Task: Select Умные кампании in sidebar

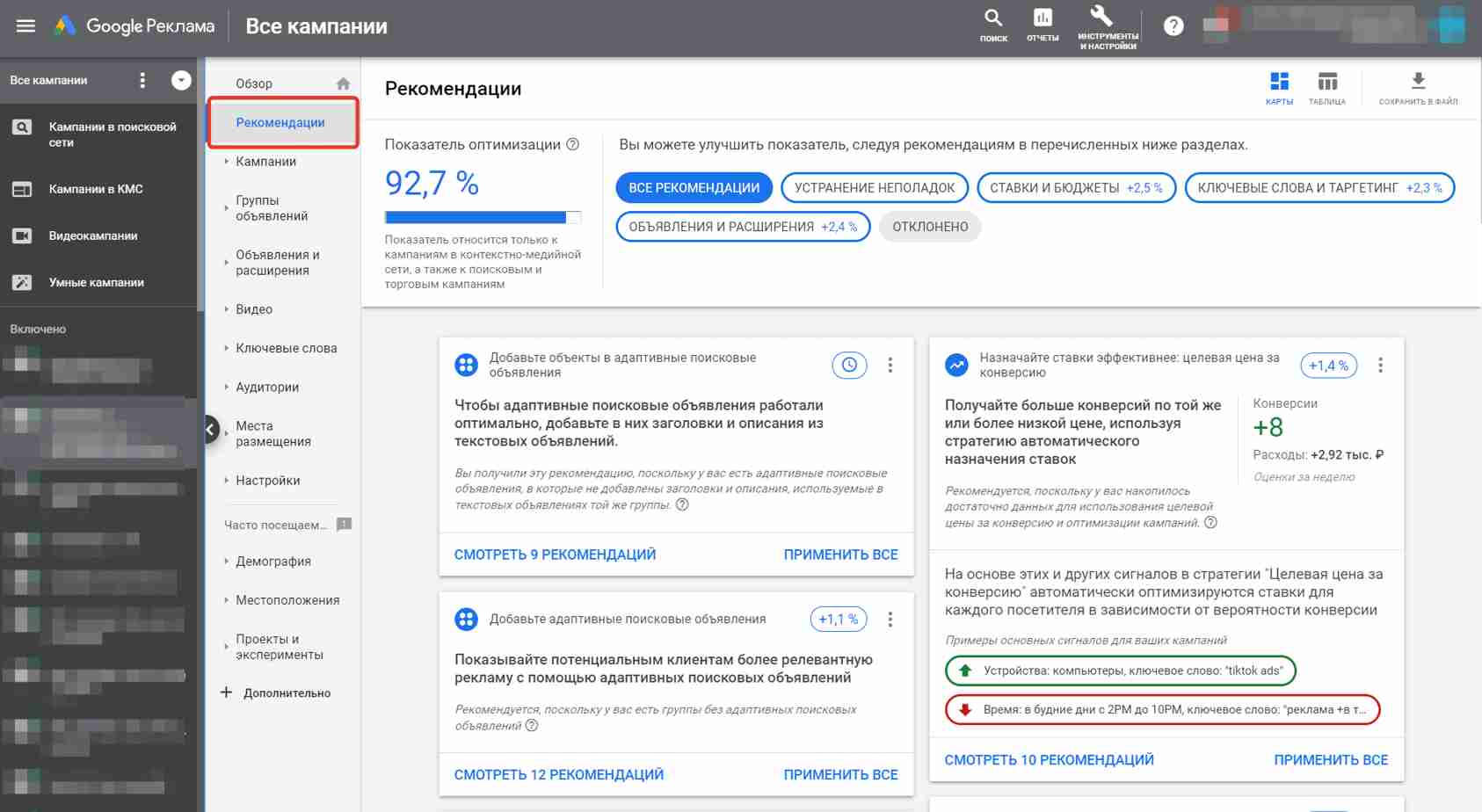Action: [98, 282]
